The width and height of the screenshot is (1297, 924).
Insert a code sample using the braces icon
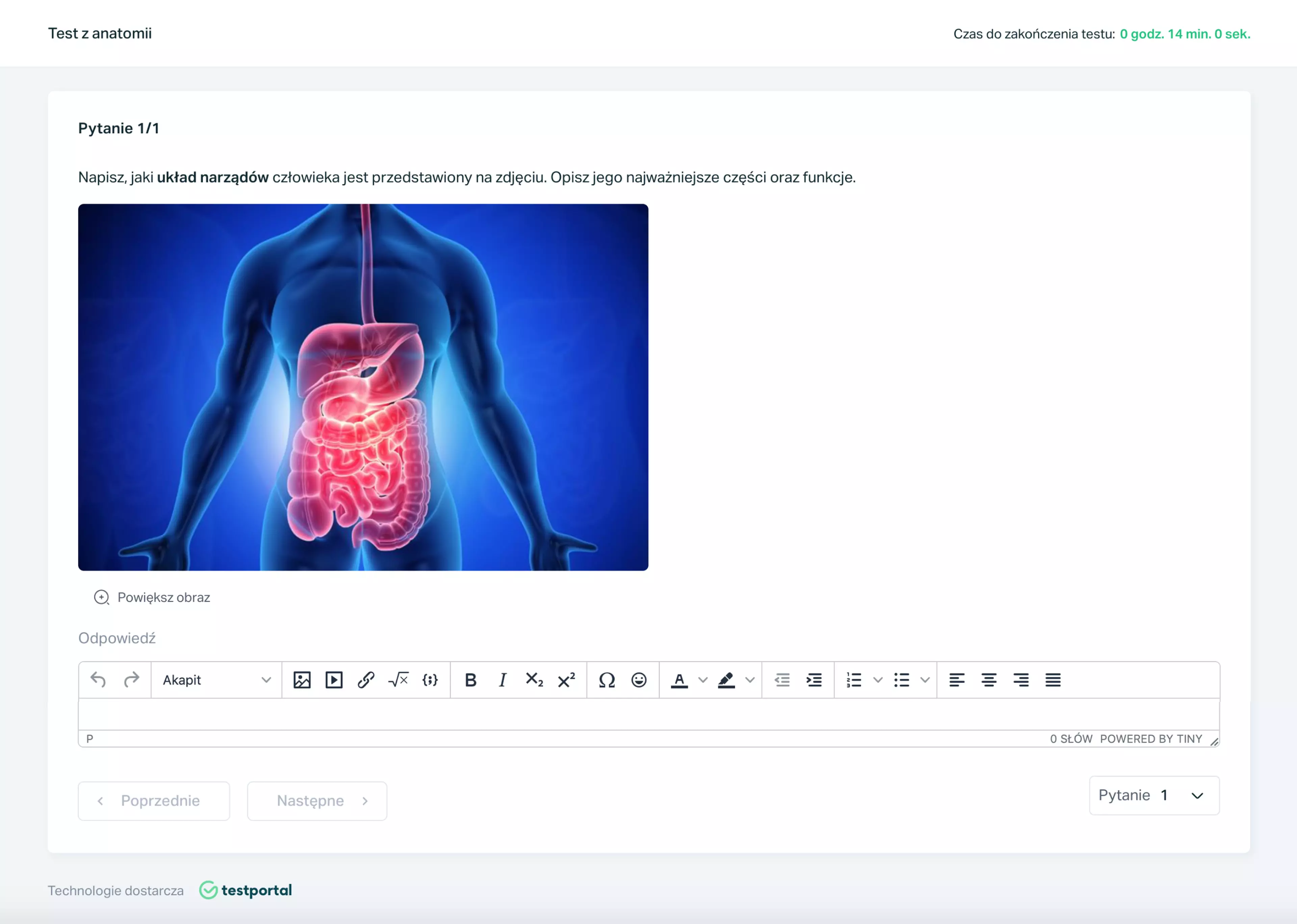click(x=430, y=680)
